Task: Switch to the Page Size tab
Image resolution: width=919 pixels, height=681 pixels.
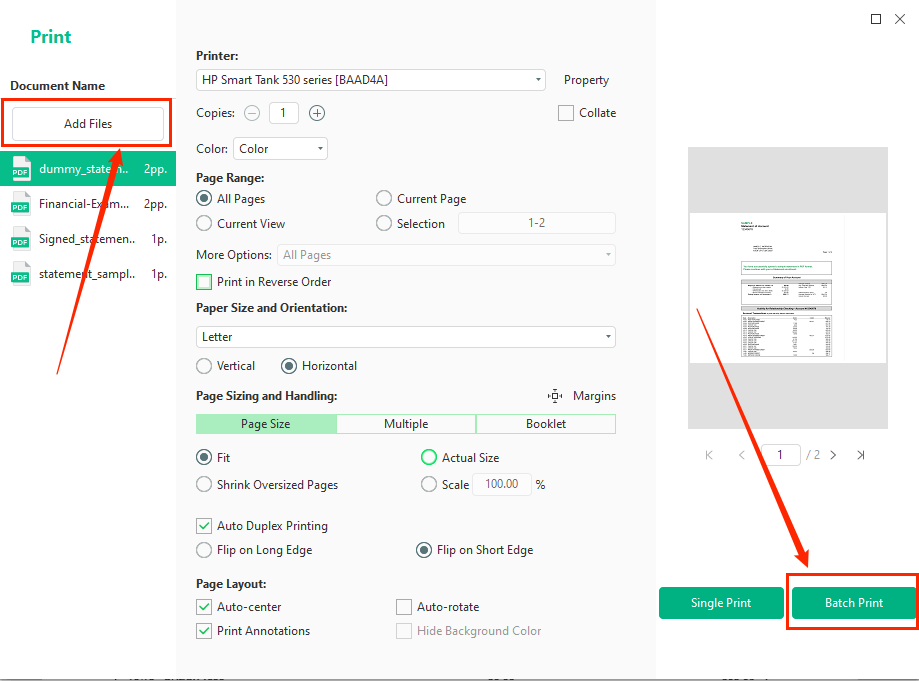Action: pos(266,424)
